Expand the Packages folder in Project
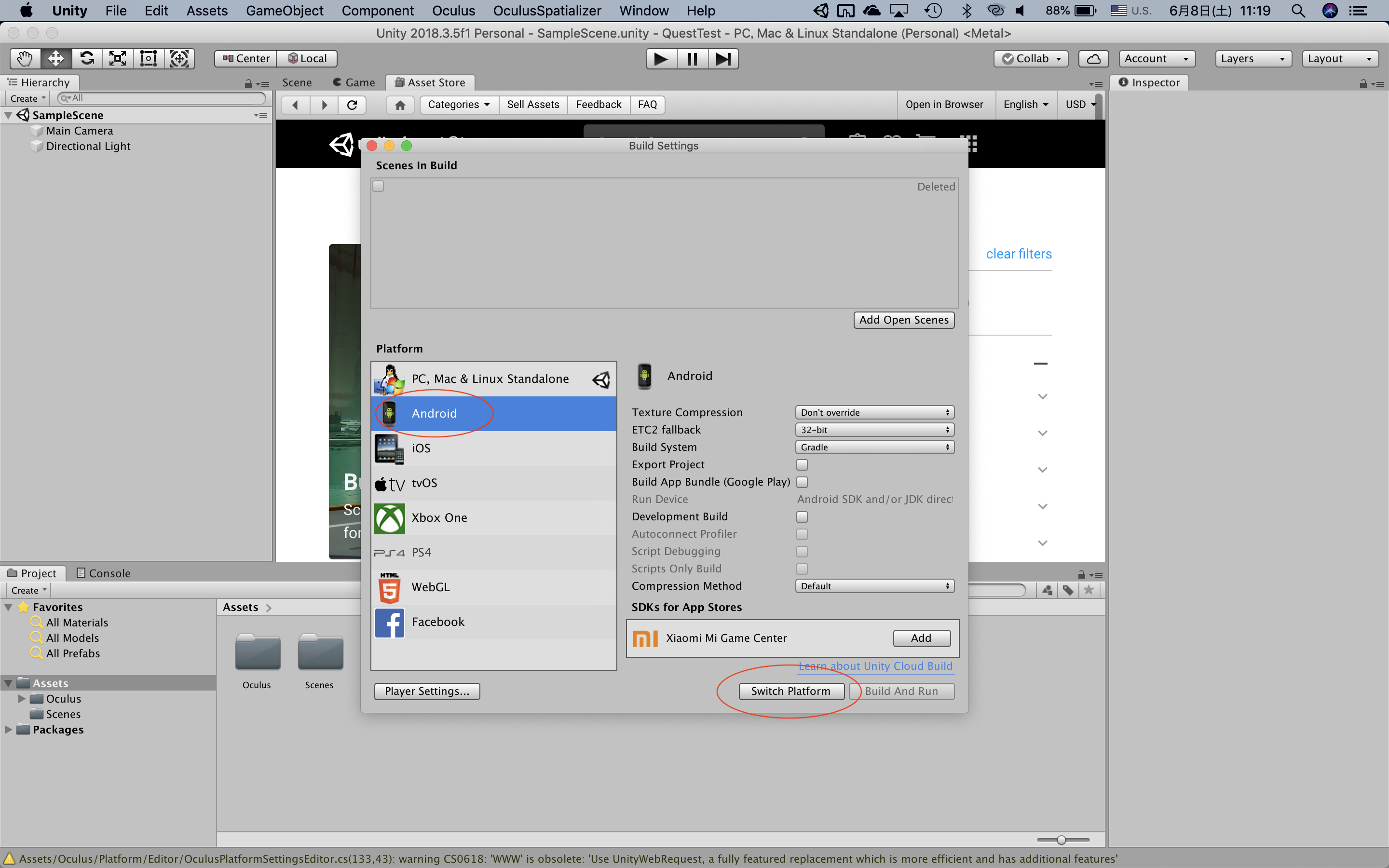 [x=8, y=730]
